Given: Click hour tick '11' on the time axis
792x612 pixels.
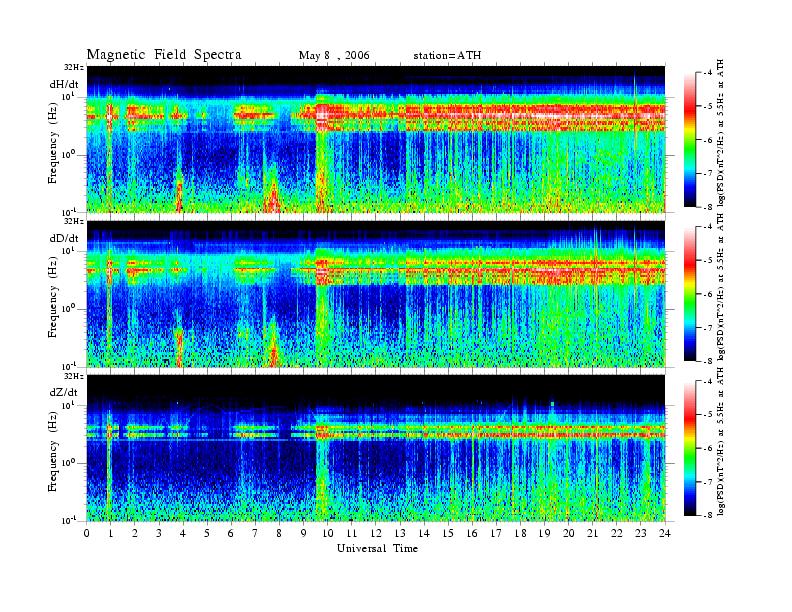Looking at the screenshot, I should (352, 534).
